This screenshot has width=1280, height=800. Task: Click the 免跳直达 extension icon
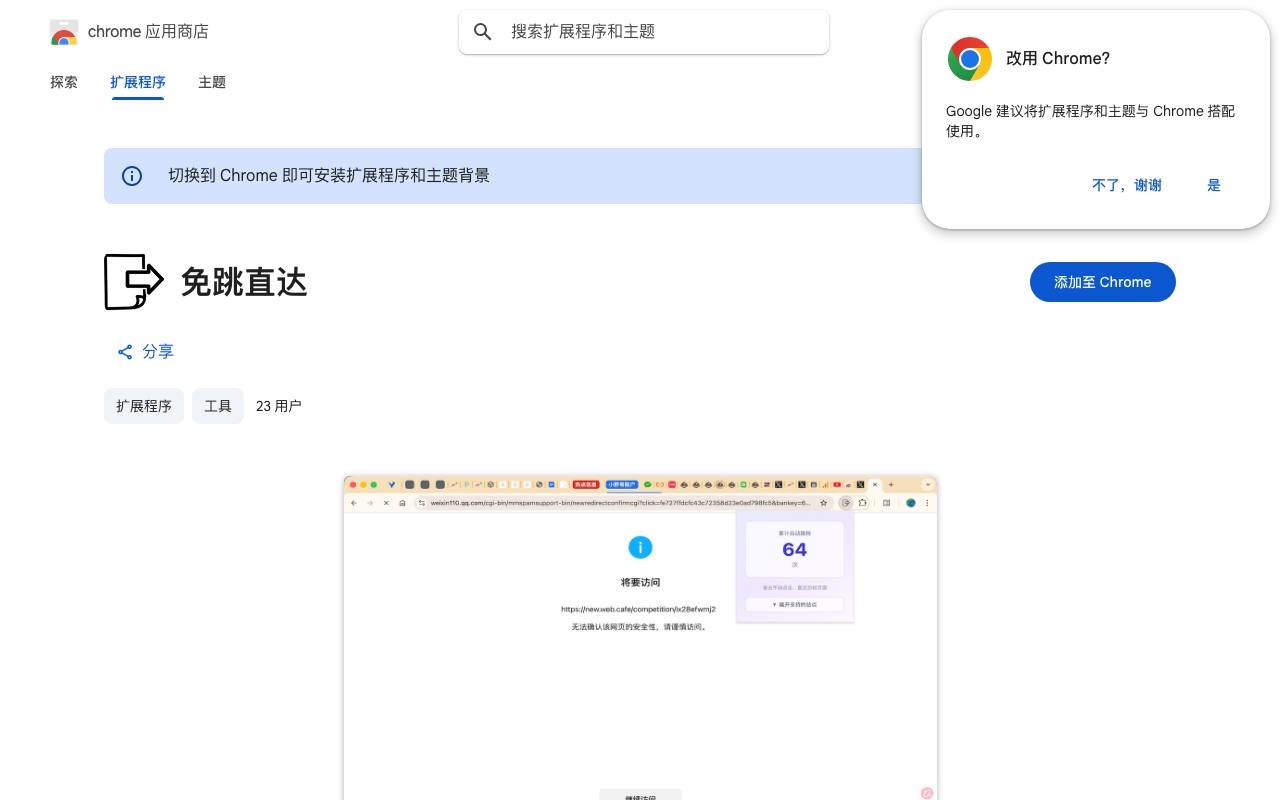tap(134, 282)
